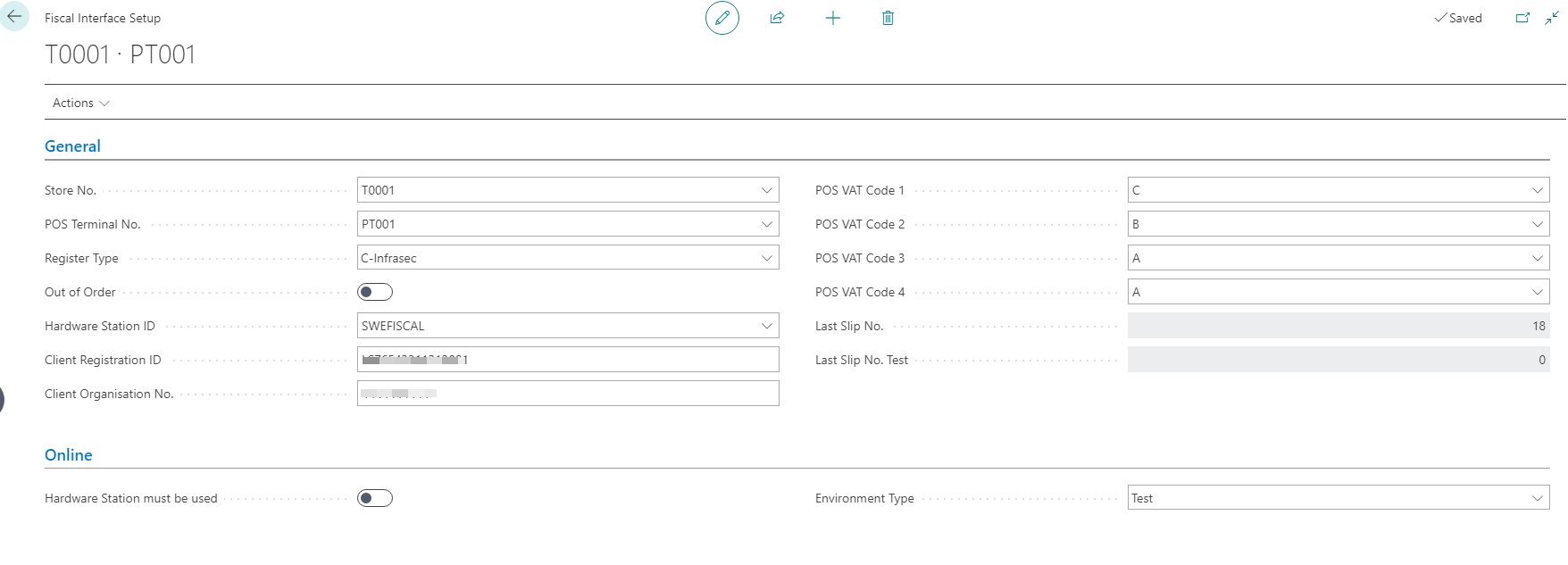Collapse the Online section header

click(69, 455)
